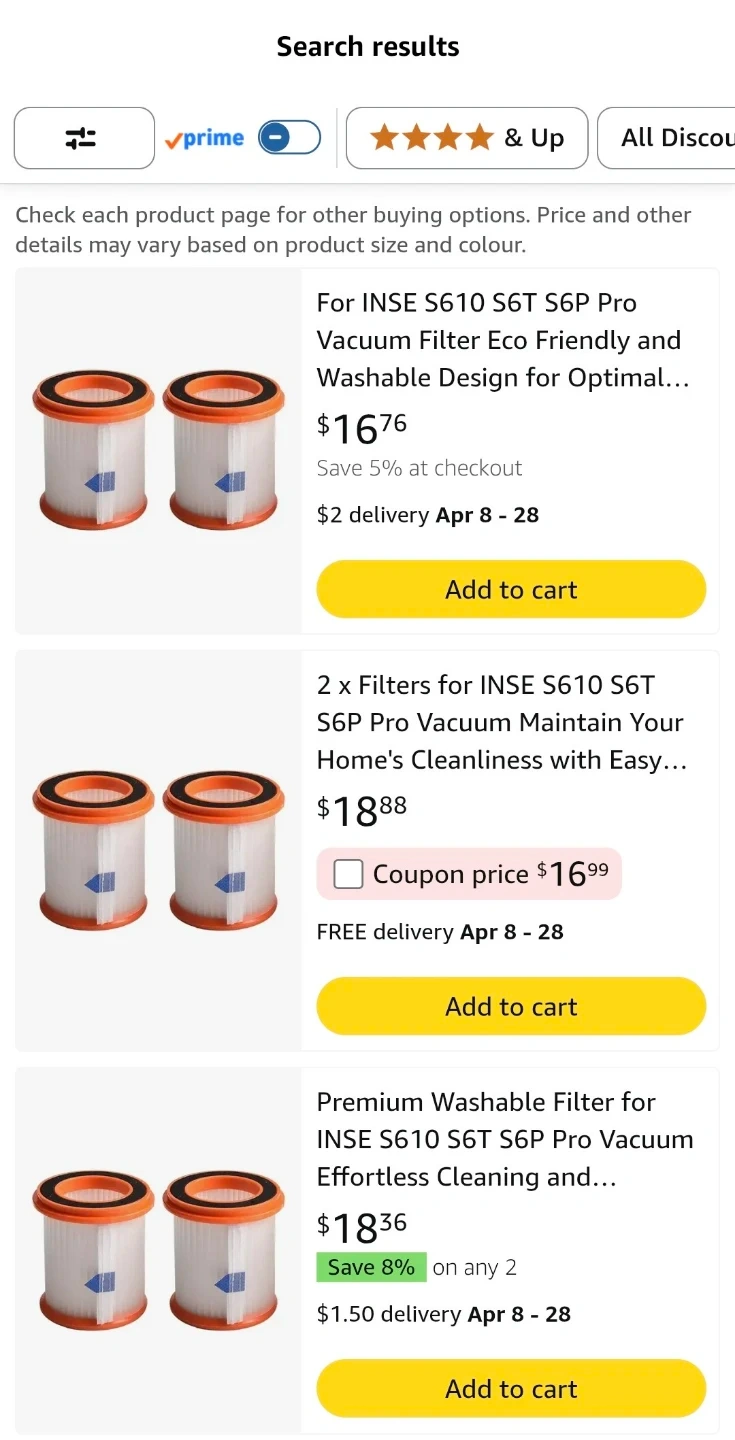Image resolution: width=735 pixels, height=1440 pixels.
Task: Click the $18.88 price of second result
Action: pos(362,810)
